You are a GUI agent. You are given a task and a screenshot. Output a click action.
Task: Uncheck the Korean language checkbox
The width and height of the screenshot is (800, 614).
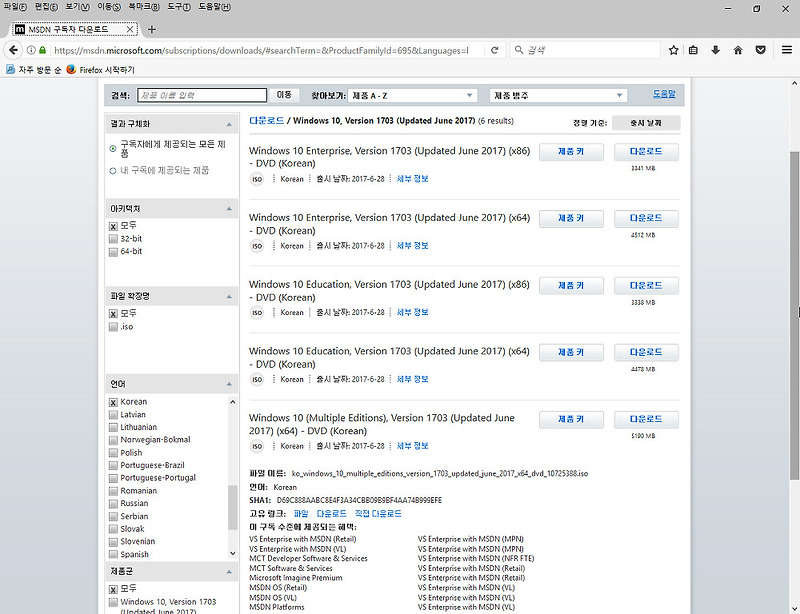click(113, 402)
